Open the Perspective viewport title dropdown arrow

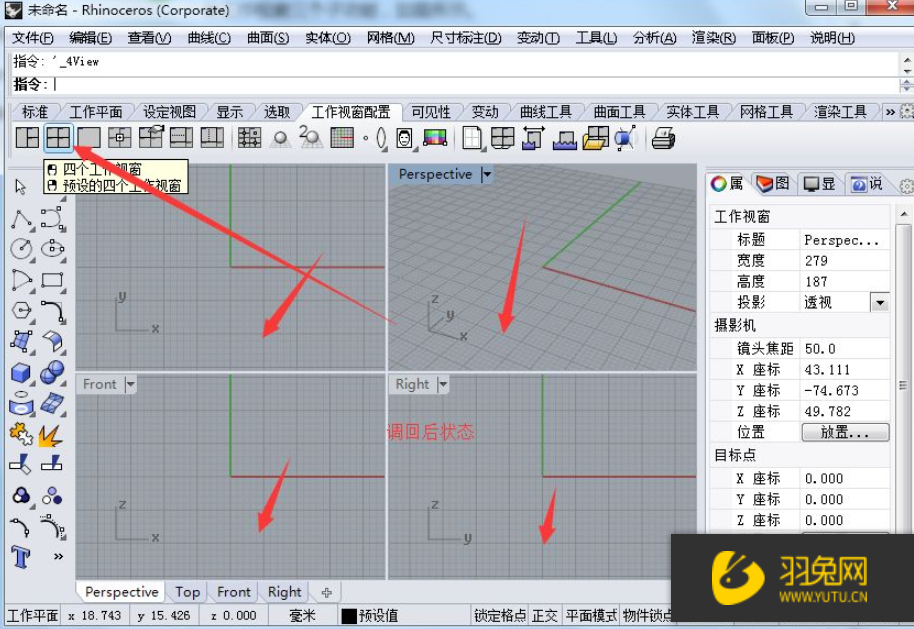click(x=487, y=174)
